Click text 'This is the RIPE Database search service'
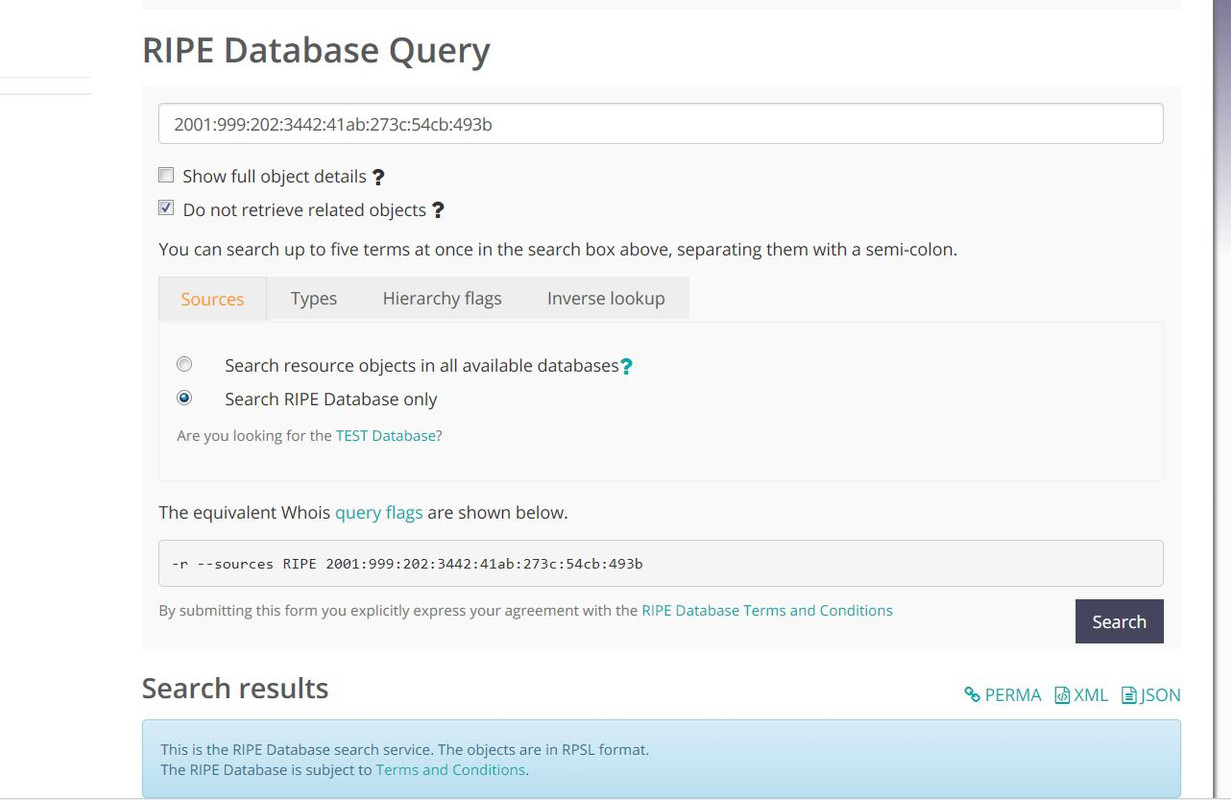1231x800 pixels. [x=297, y=749]
